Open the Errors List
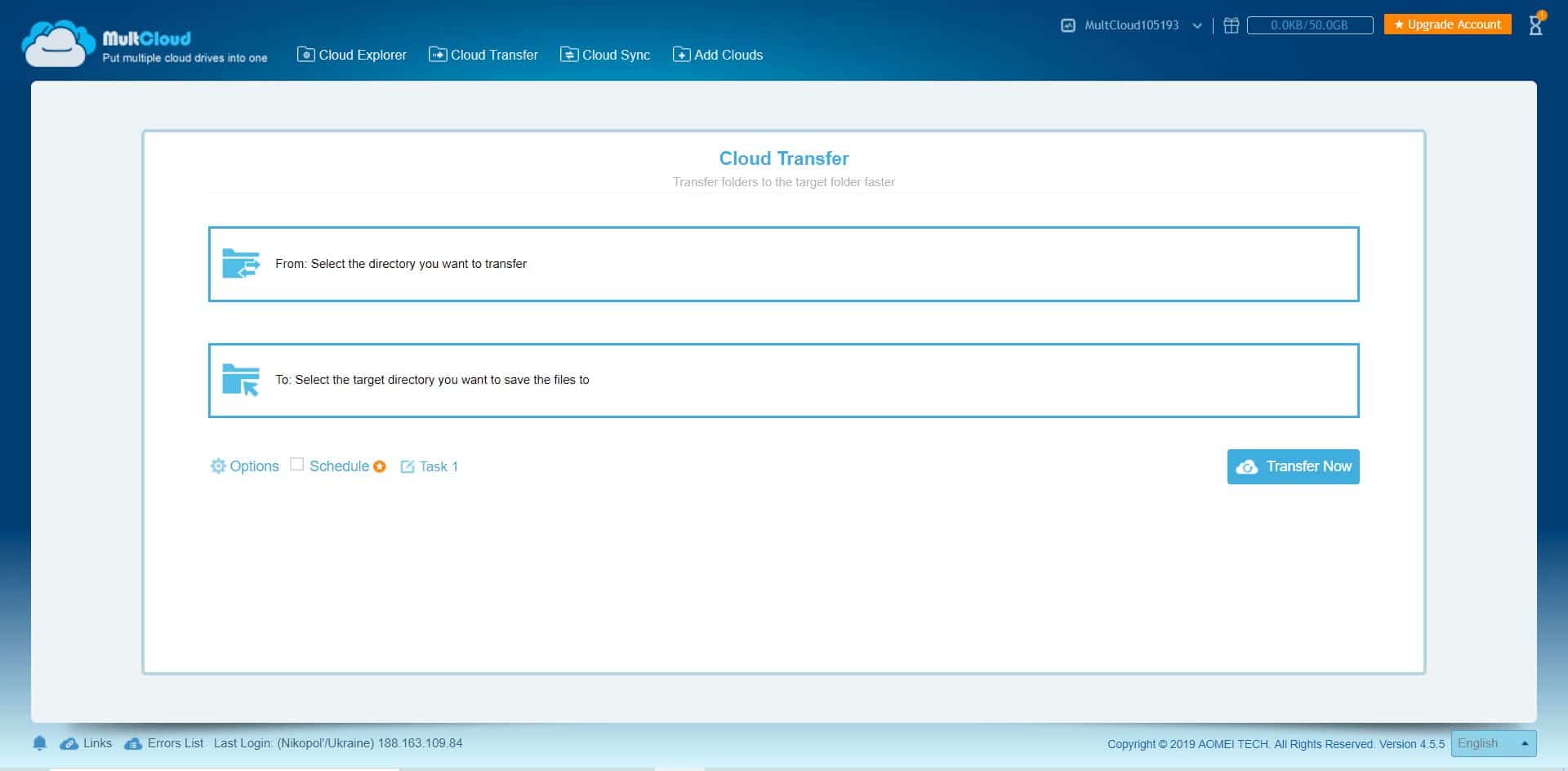Viewport: 1568px width, 771px height. 176,743
